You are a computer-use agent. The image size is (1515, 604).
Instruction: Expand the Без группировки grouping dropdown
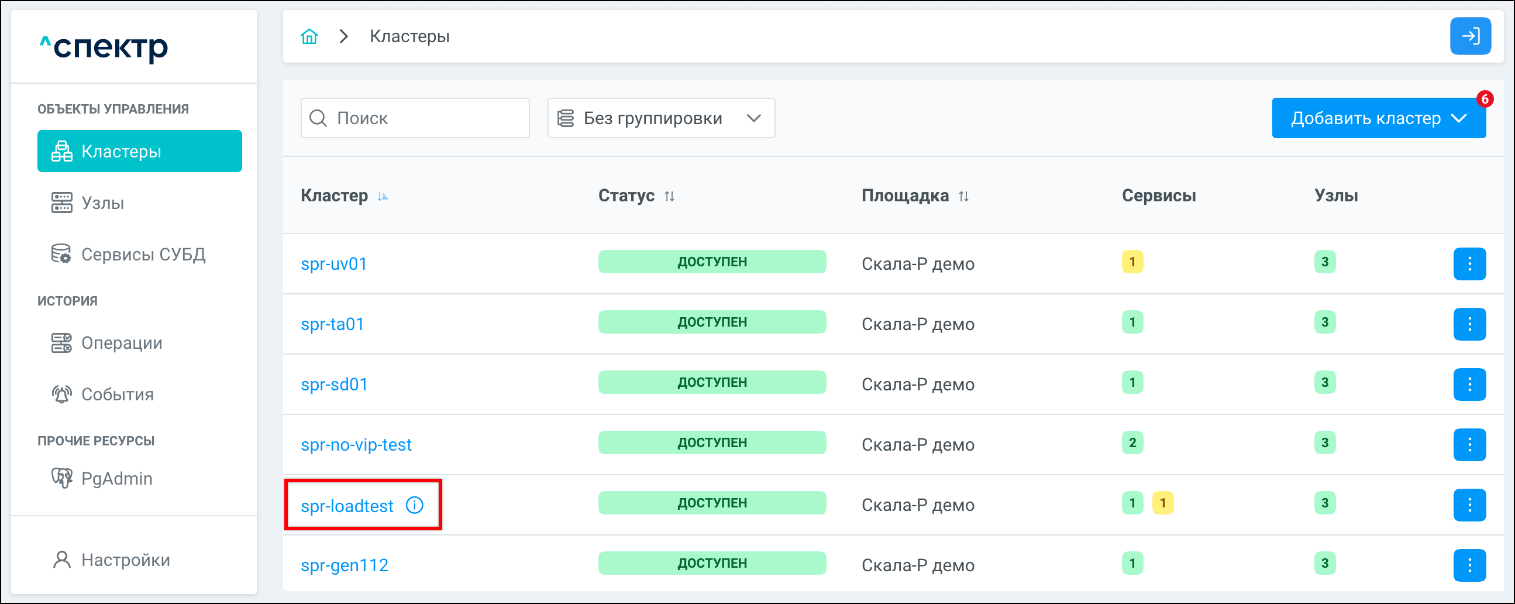tap(661, 118)
